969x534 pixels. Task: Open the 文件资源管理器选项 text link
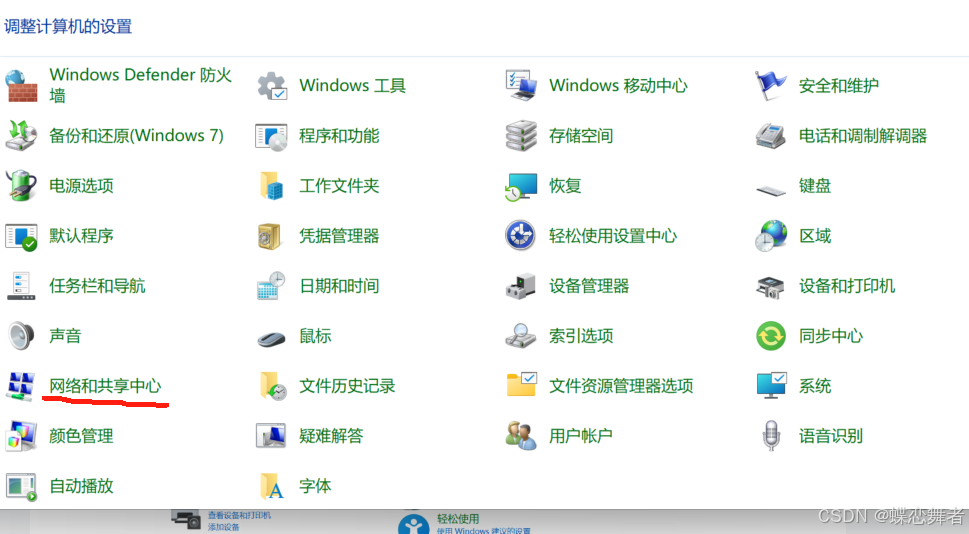pyautogui.click(x=621, y=386)
